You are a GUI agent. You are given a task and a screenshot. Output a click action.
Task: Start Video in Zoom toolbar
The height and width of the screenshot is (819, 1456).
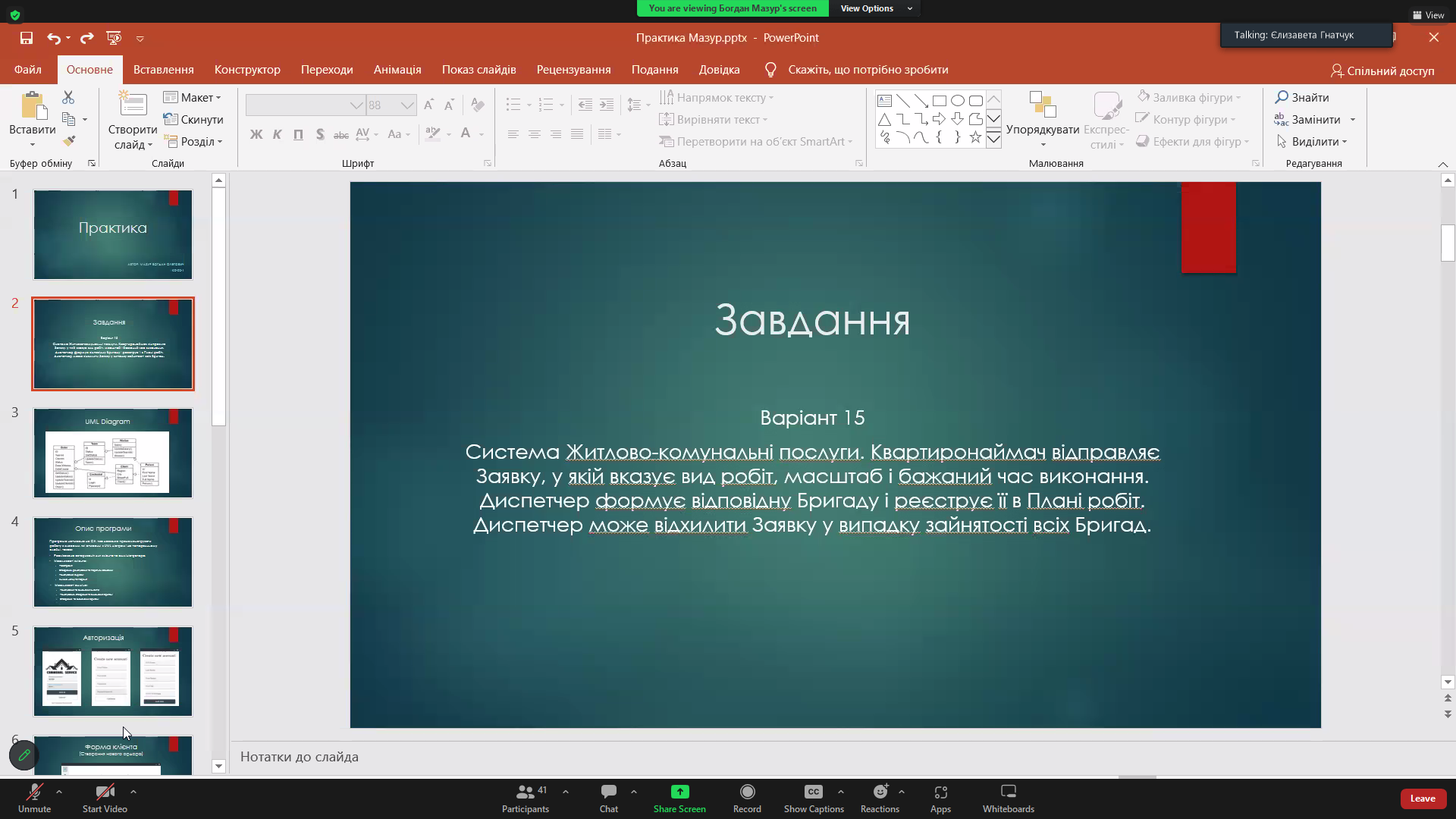pos(105,798)
